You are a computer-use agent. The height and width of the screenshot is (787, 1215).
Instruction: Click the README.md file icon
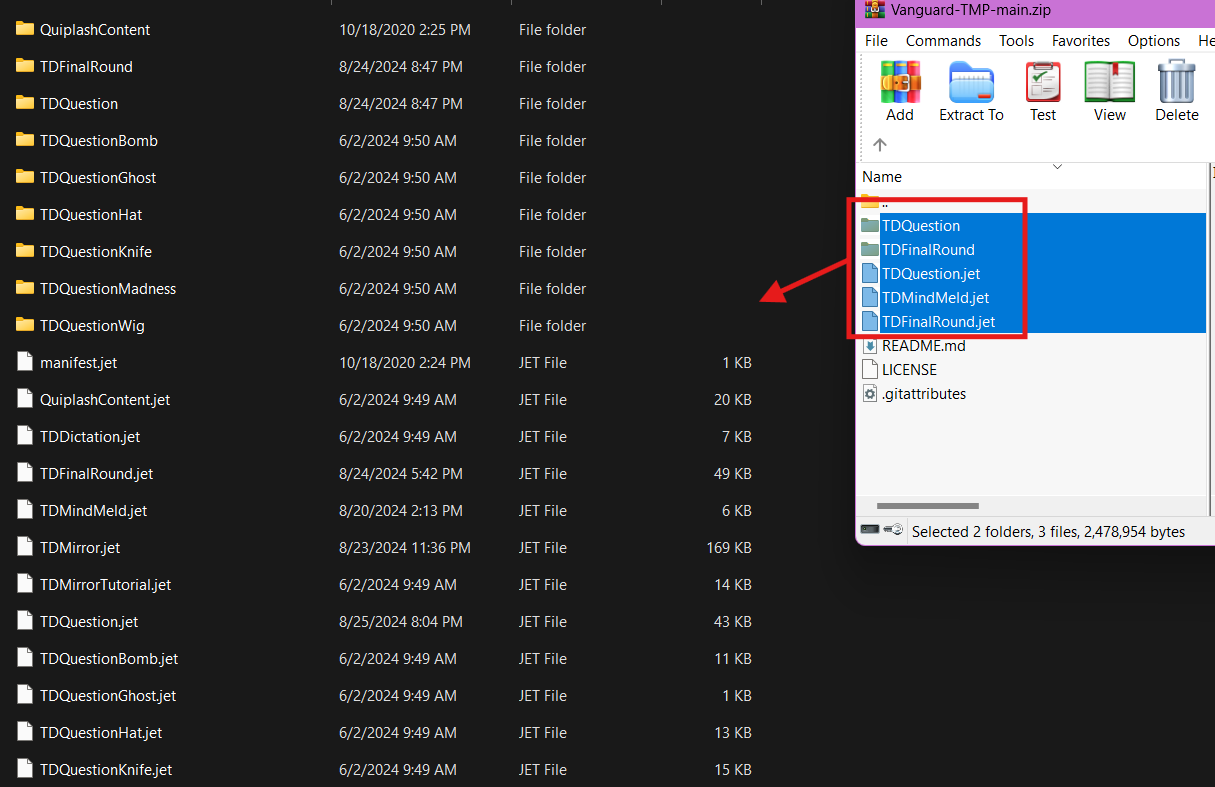[869, 346]
